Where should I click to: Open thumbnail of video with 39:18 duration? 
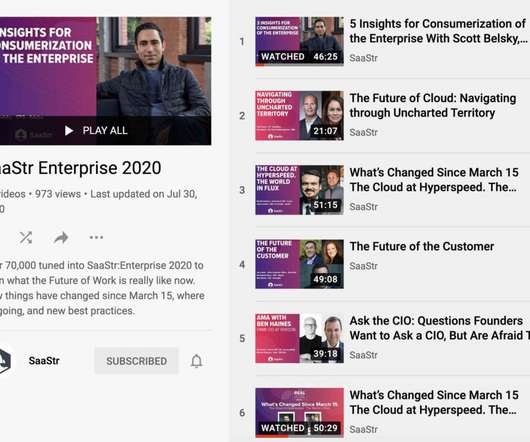(x=299, y=338)
